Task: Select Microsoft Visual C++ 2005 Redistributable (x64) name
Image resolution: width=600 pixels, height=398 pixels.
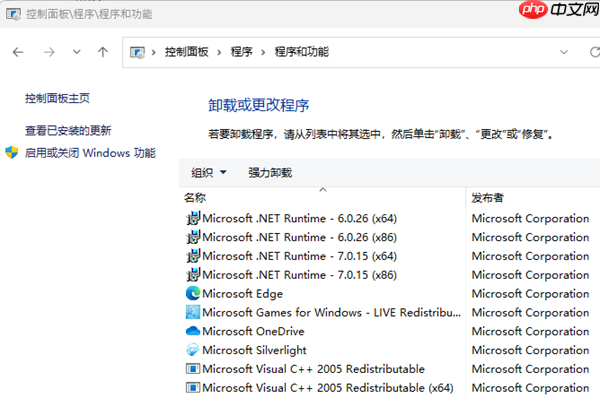Action: click(328, 388)
